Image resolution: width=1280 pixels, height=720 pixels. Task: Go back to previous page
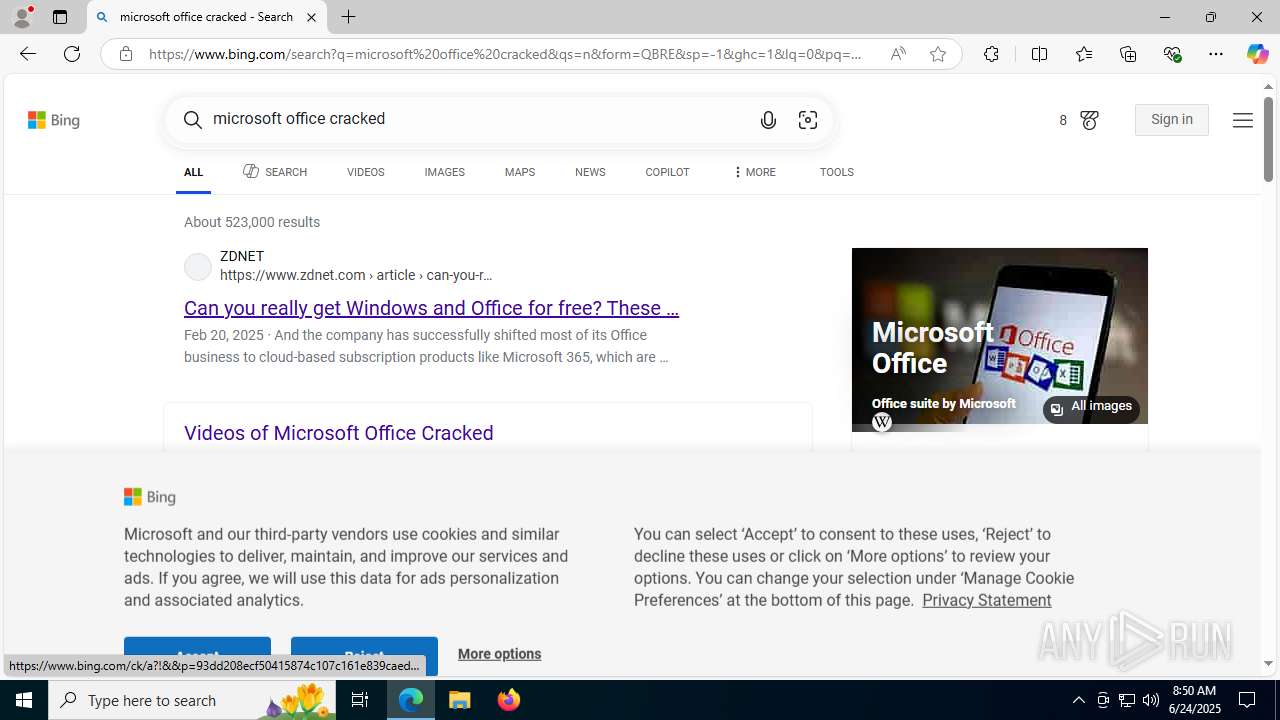tap(27, 54)
